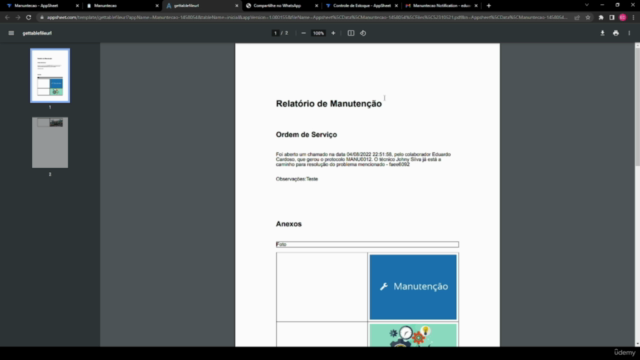Open the browser side panel
Screen dimensions: 640x360
coord(611,18)
